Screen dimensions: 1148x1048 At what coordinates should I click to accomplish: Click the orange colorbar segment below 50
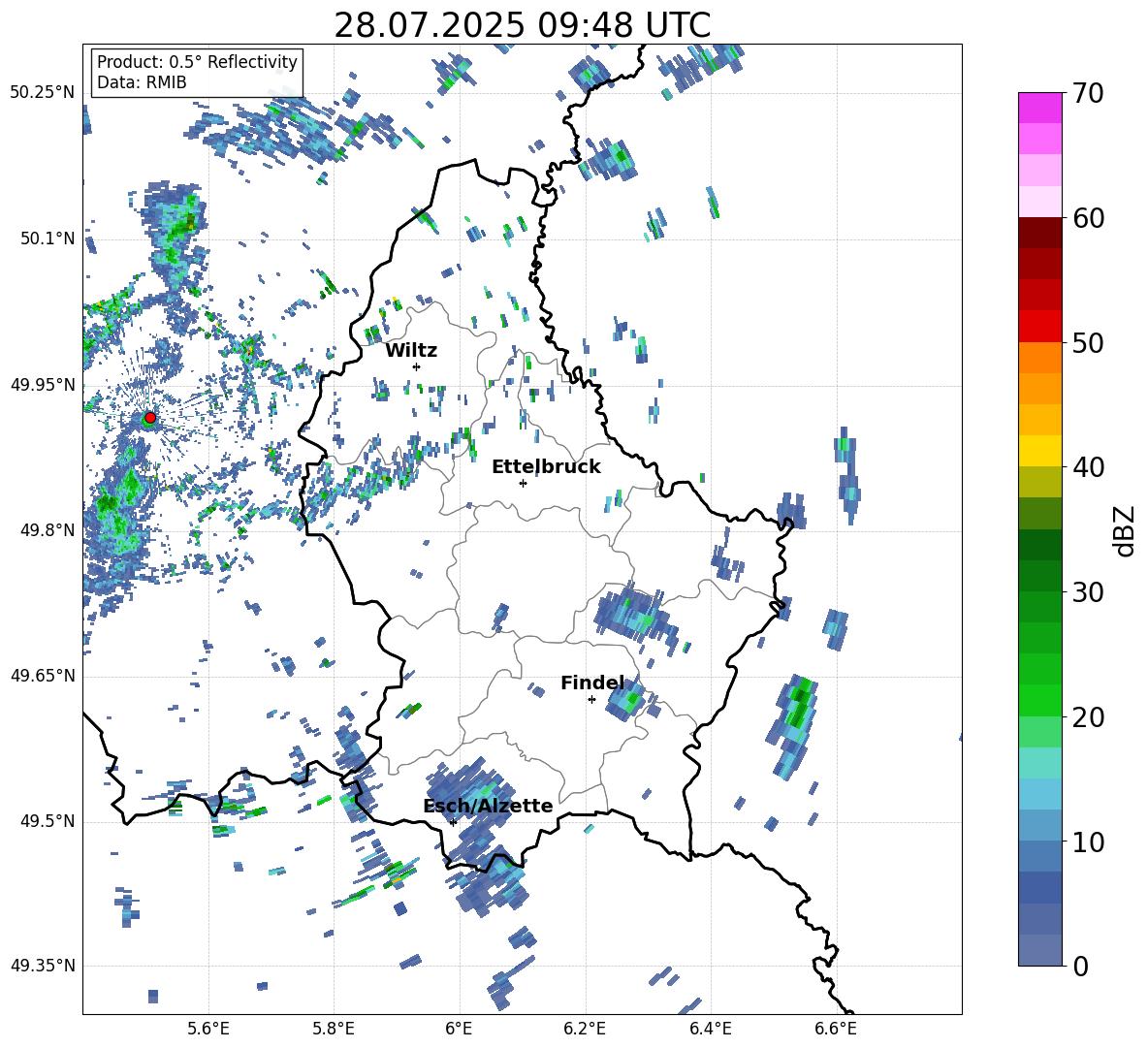[x=1039, y=358]
